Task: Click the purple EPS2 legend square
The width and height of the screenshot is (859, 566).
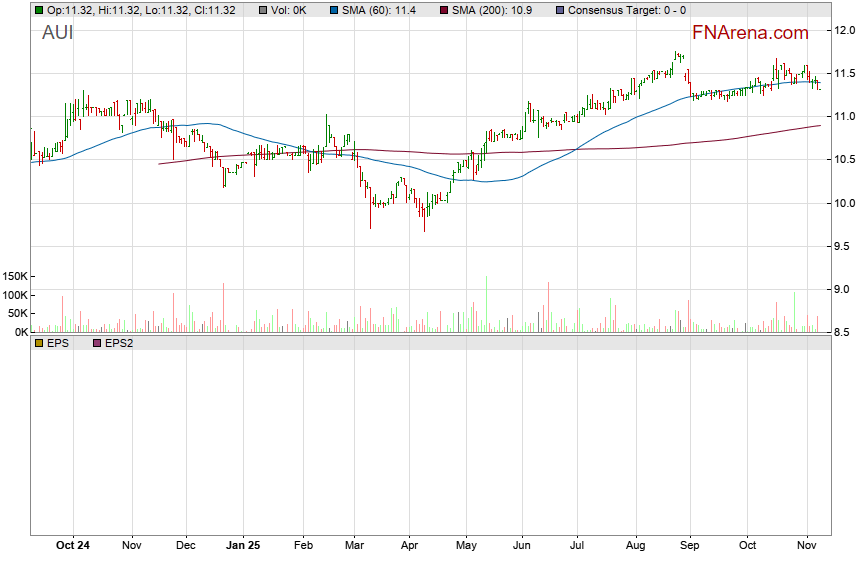Action: [97, 343]
